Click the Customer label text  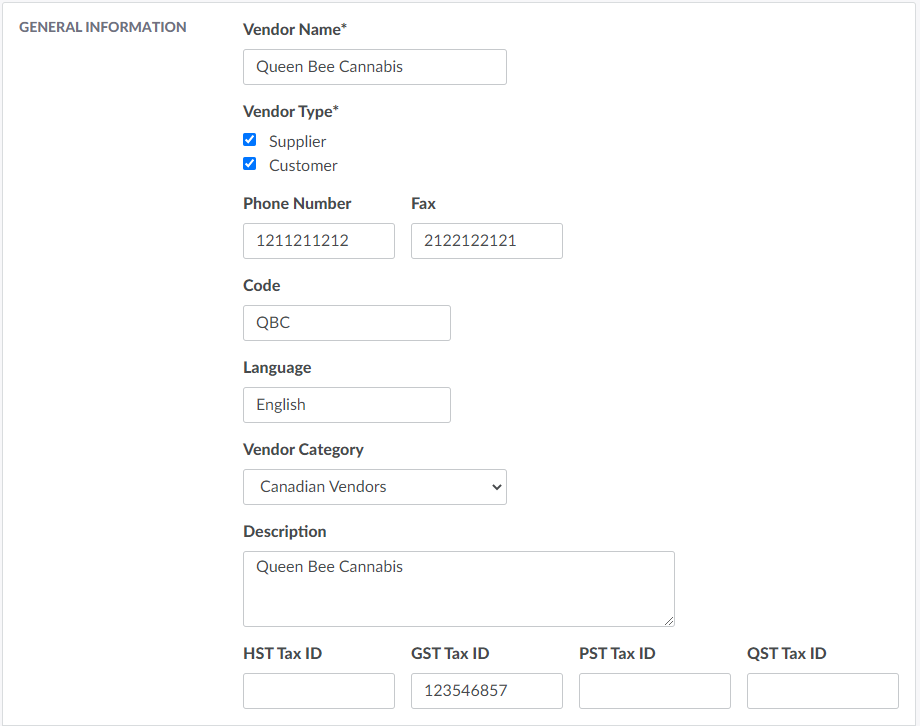tap(303, 166)
